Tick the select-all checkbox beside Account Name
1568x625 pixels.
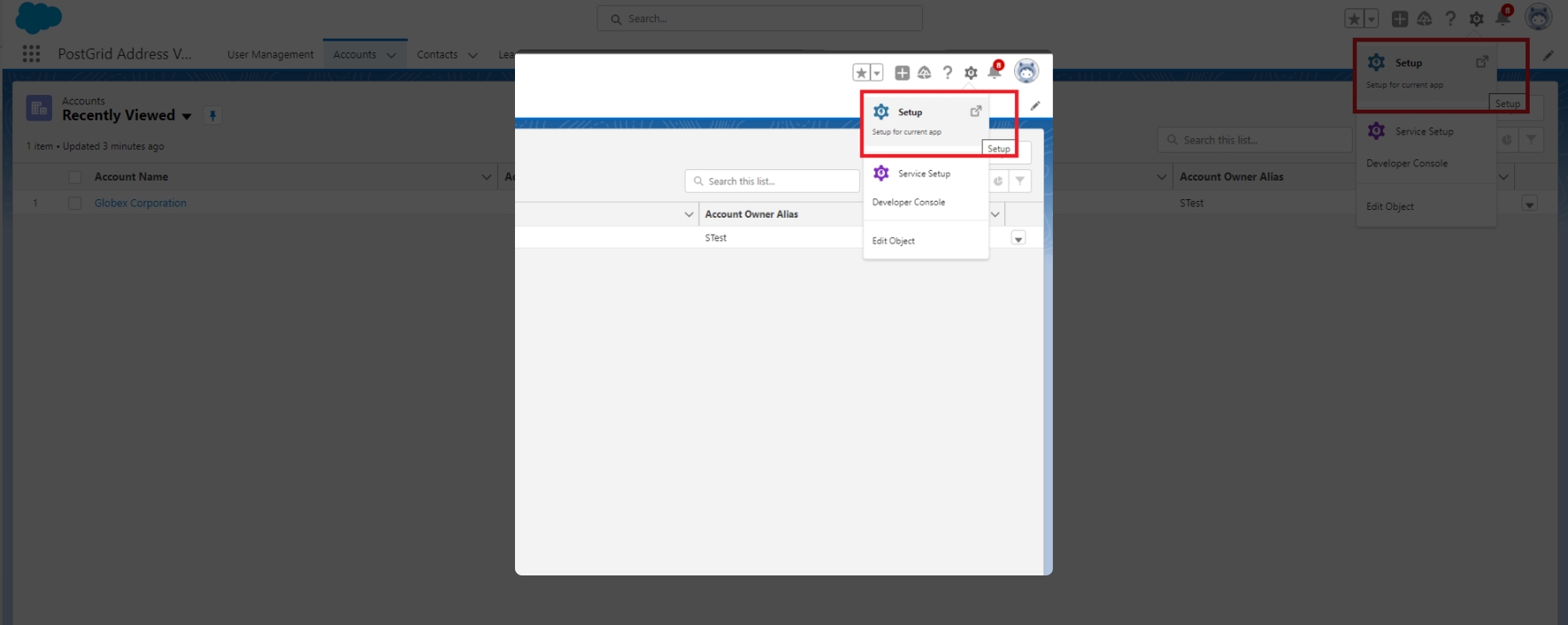point(75,177)
